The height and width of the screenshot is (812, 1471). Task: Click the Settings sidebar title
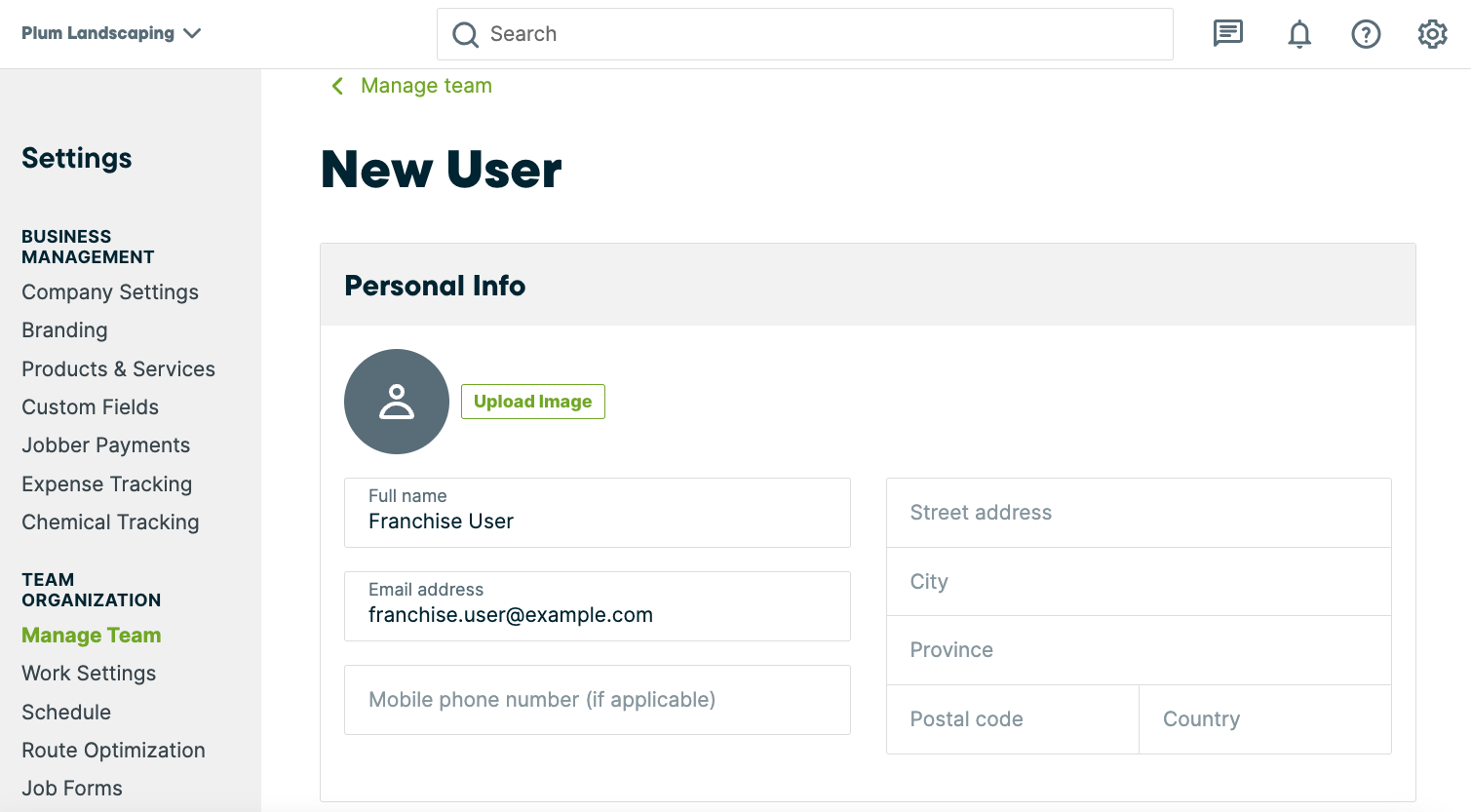tap(77, 158)
